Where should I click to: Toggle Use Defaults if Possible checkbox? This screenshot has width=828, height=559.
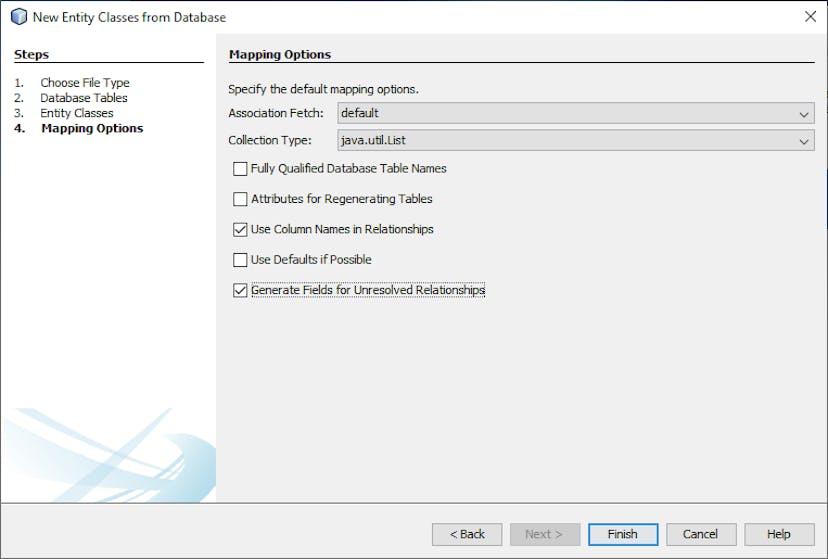click(x=240, y=260)
